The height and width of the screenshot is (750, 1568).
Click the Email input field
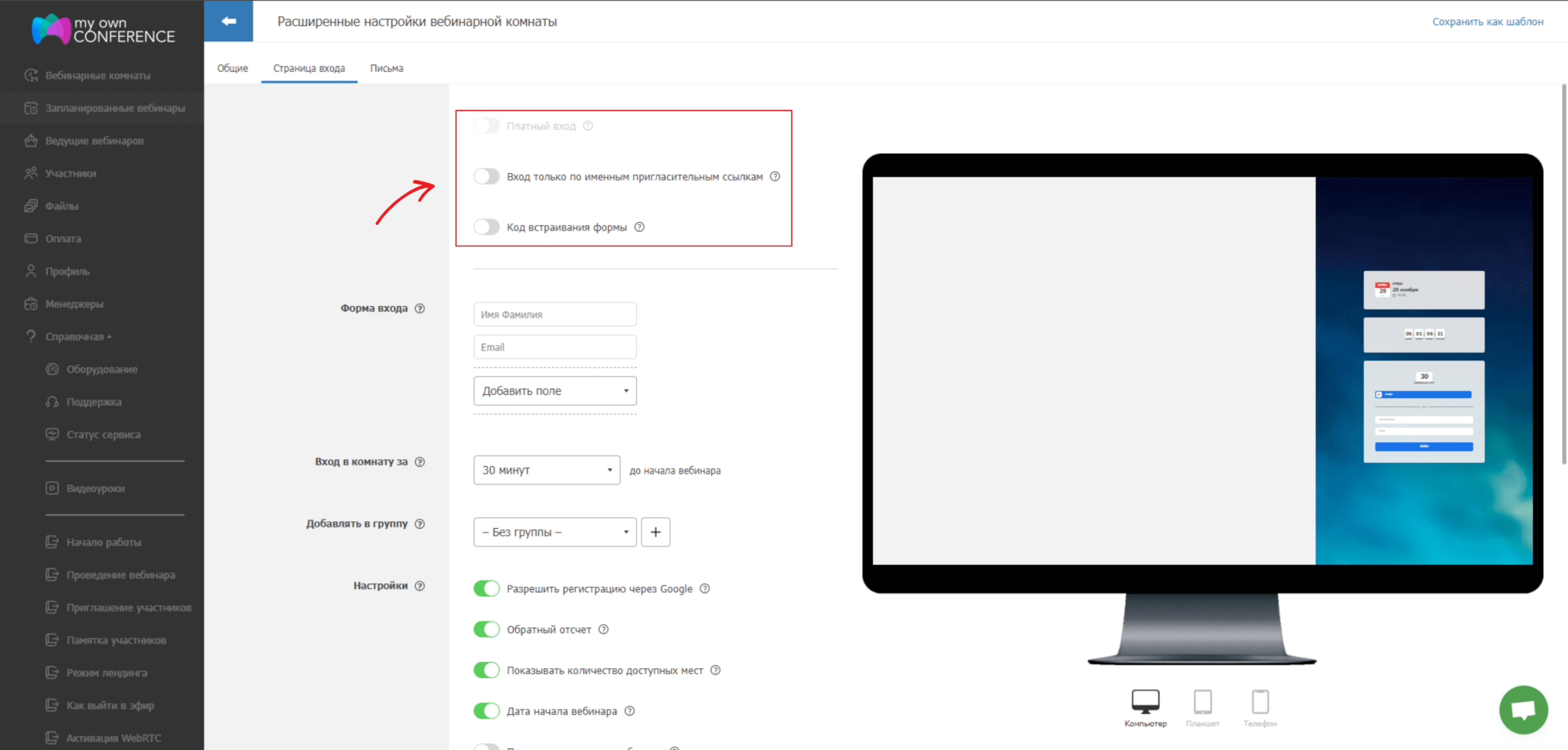pyautogui.click(x=555, y=347)
